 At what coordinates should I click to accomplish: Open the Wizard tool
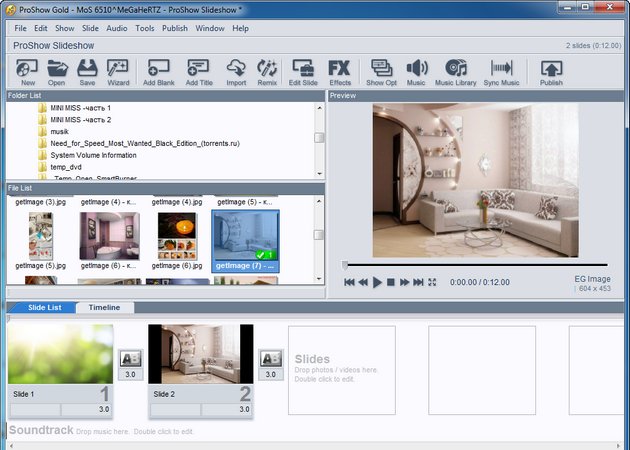118,71
